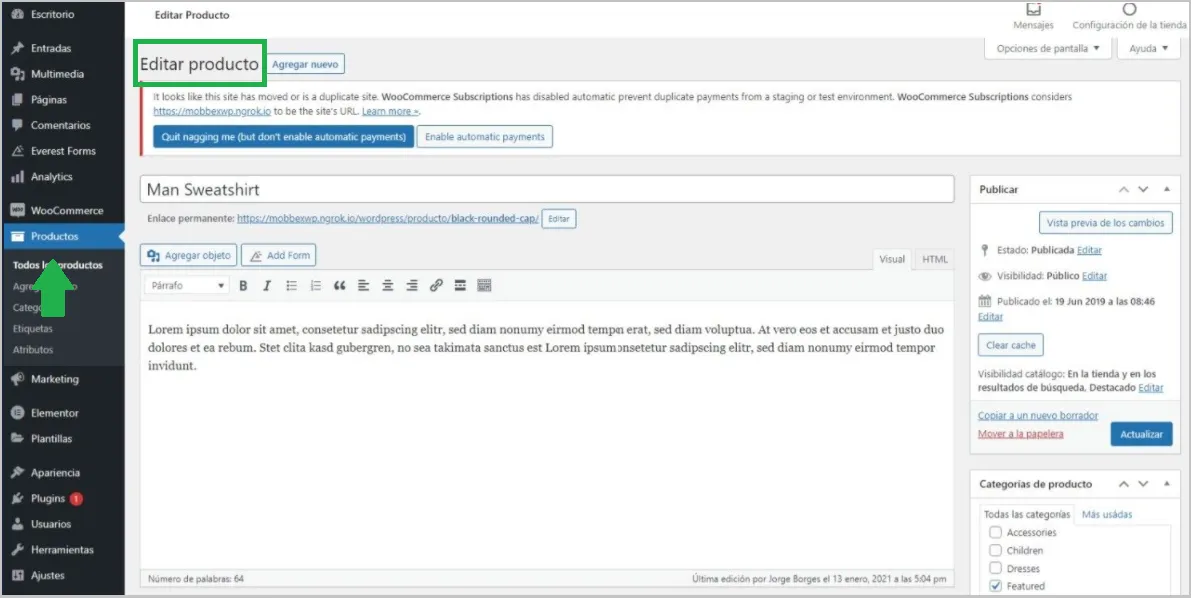The height and width of the screenshot is (598, 1191).
Task: Apply italic formatting in editor toolbar
Action: click(x=267, y=286)
